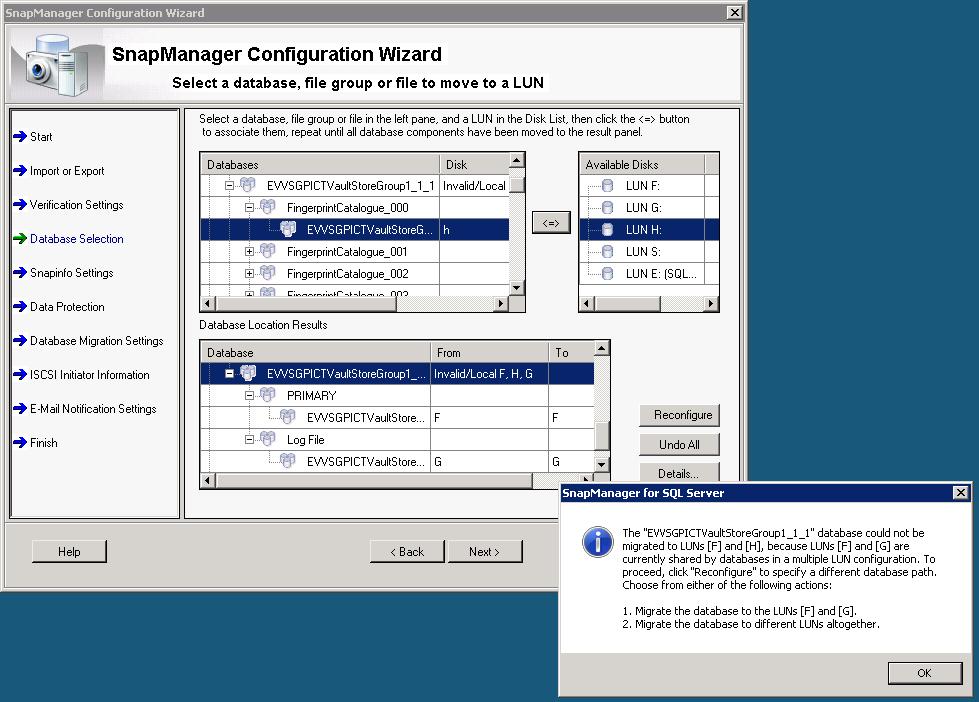This screenshot has height=702, width=979.
Task: Click the <=> associate button
Action: (551, 223)
